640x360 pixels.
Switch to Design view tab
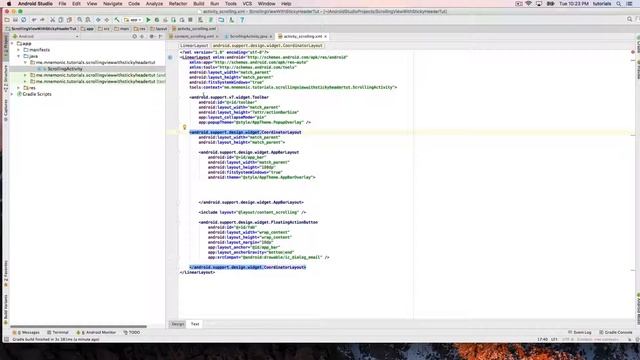click(x=178, y=324)
